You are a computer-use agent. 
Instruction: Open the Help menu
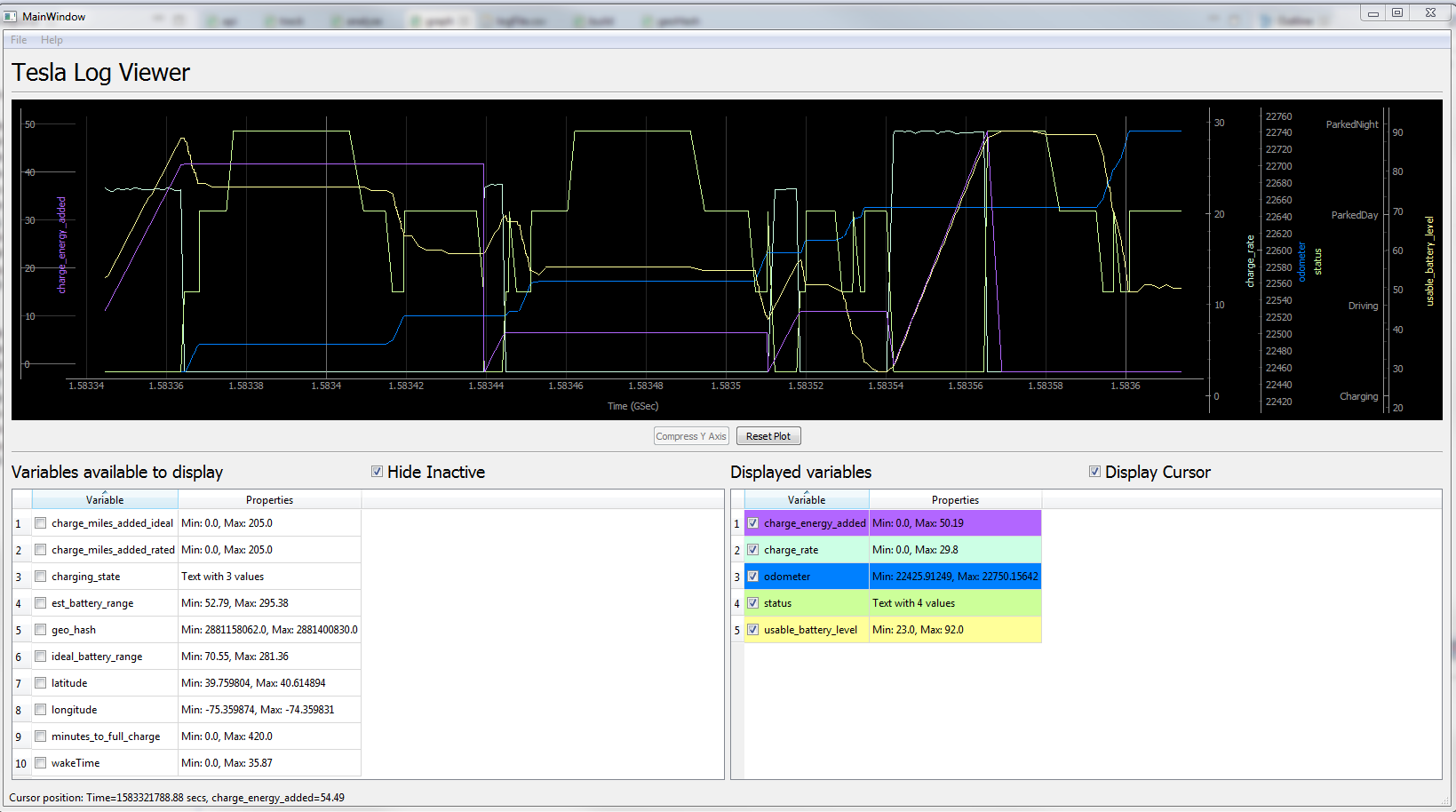[52, 40]
